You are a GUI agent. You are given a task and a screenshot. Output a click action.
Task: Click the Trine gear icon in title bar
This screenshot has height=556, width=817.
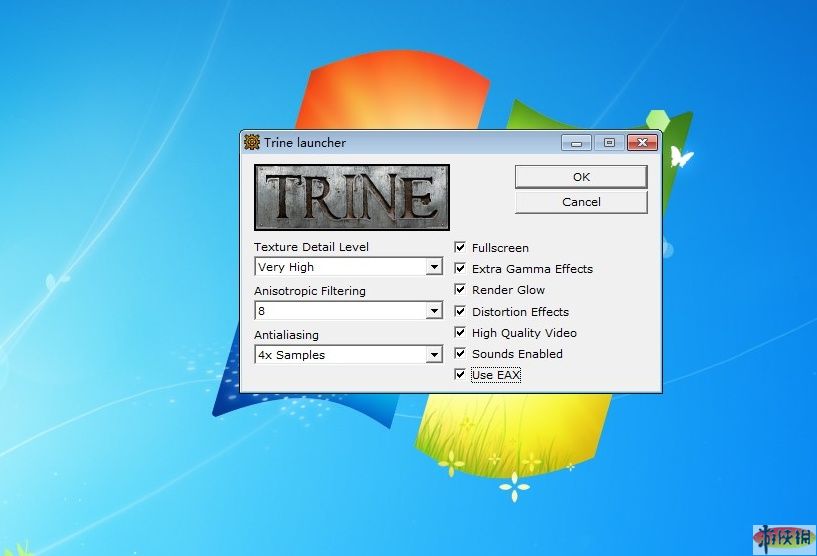[252, 142]
